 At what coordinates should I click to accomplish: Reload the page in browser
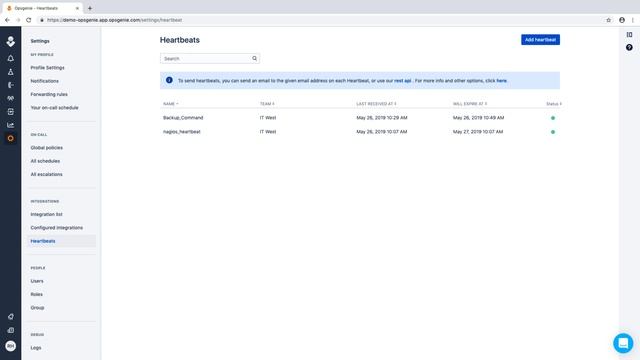point(29,20)
